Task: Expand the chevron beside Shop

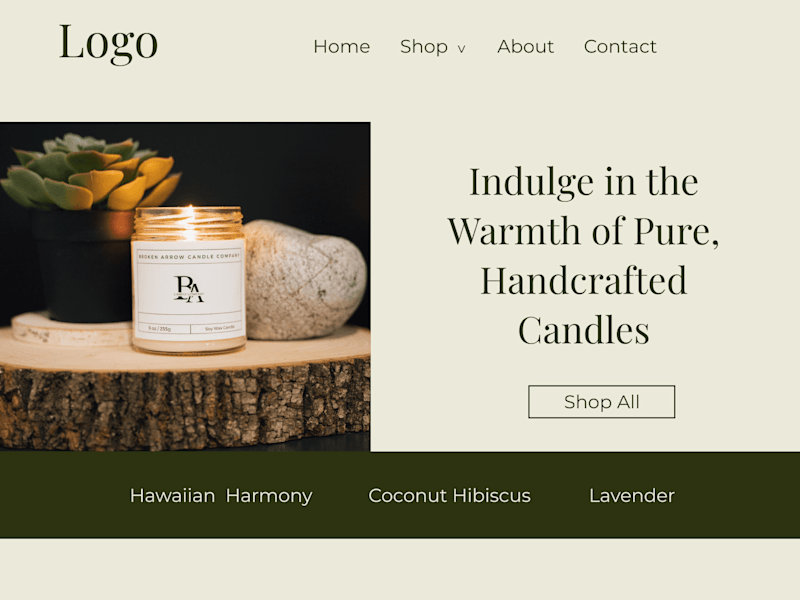Action: tap(461, 49)
